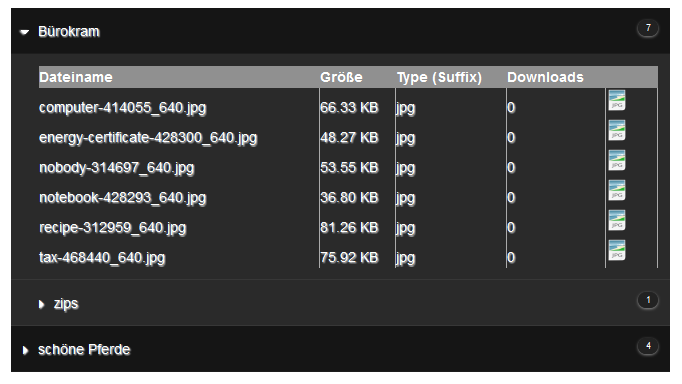Open computer-414055_640.jpg file link
682x384 pixels.
(x=123, y=108)
